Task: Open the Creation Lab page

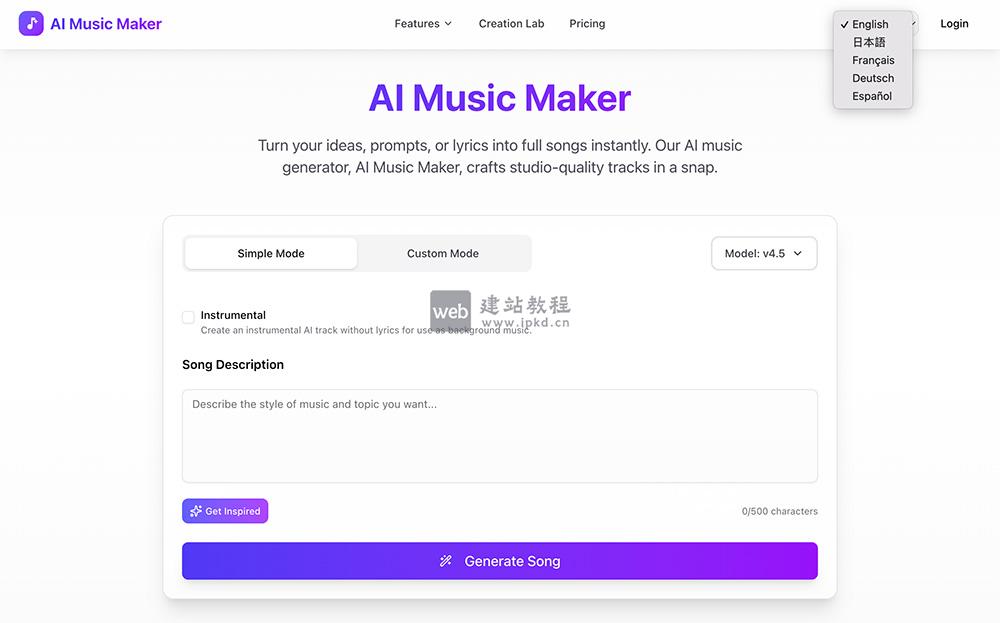Action: pos(511,23)
